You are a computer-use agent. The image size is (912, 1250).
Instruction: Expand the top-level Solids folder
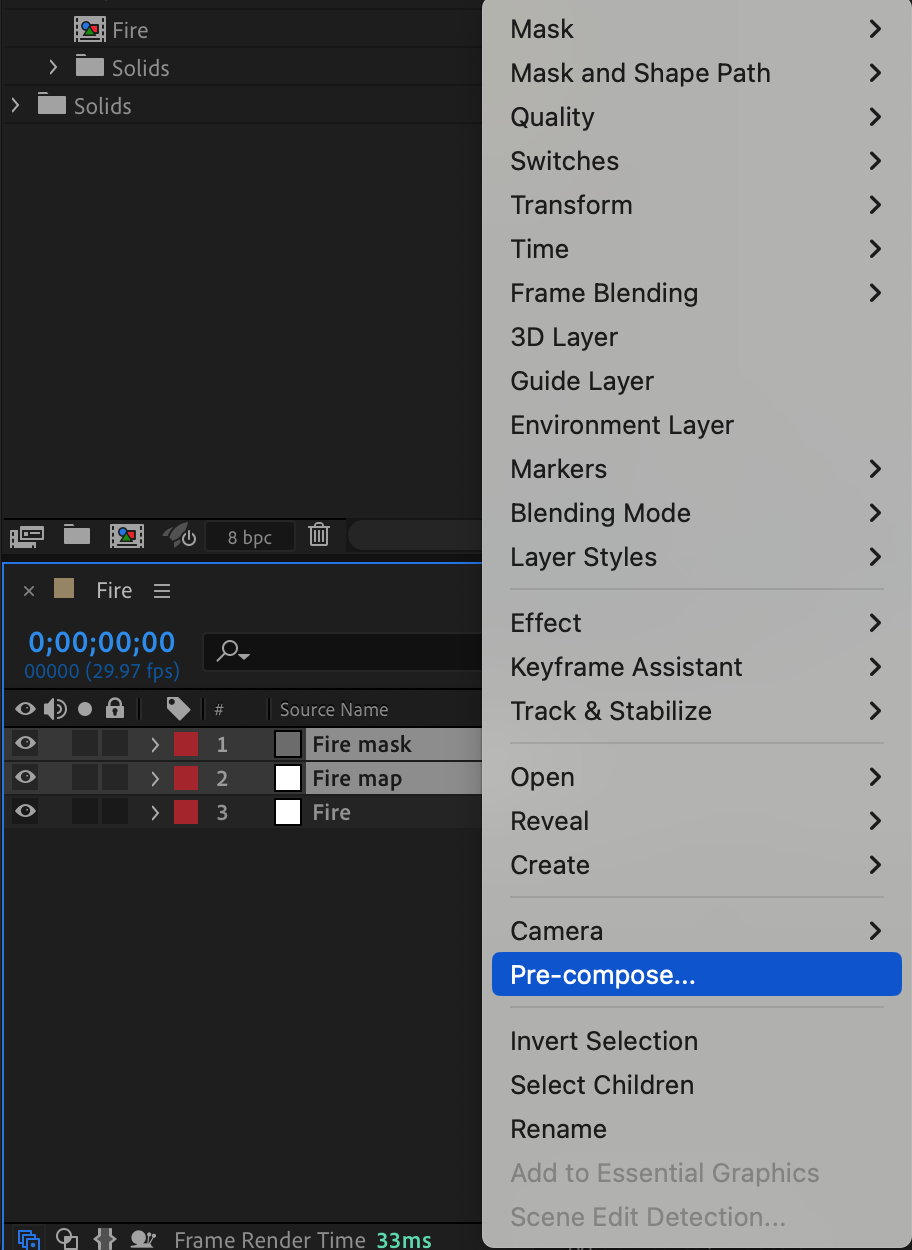[15, 105]
